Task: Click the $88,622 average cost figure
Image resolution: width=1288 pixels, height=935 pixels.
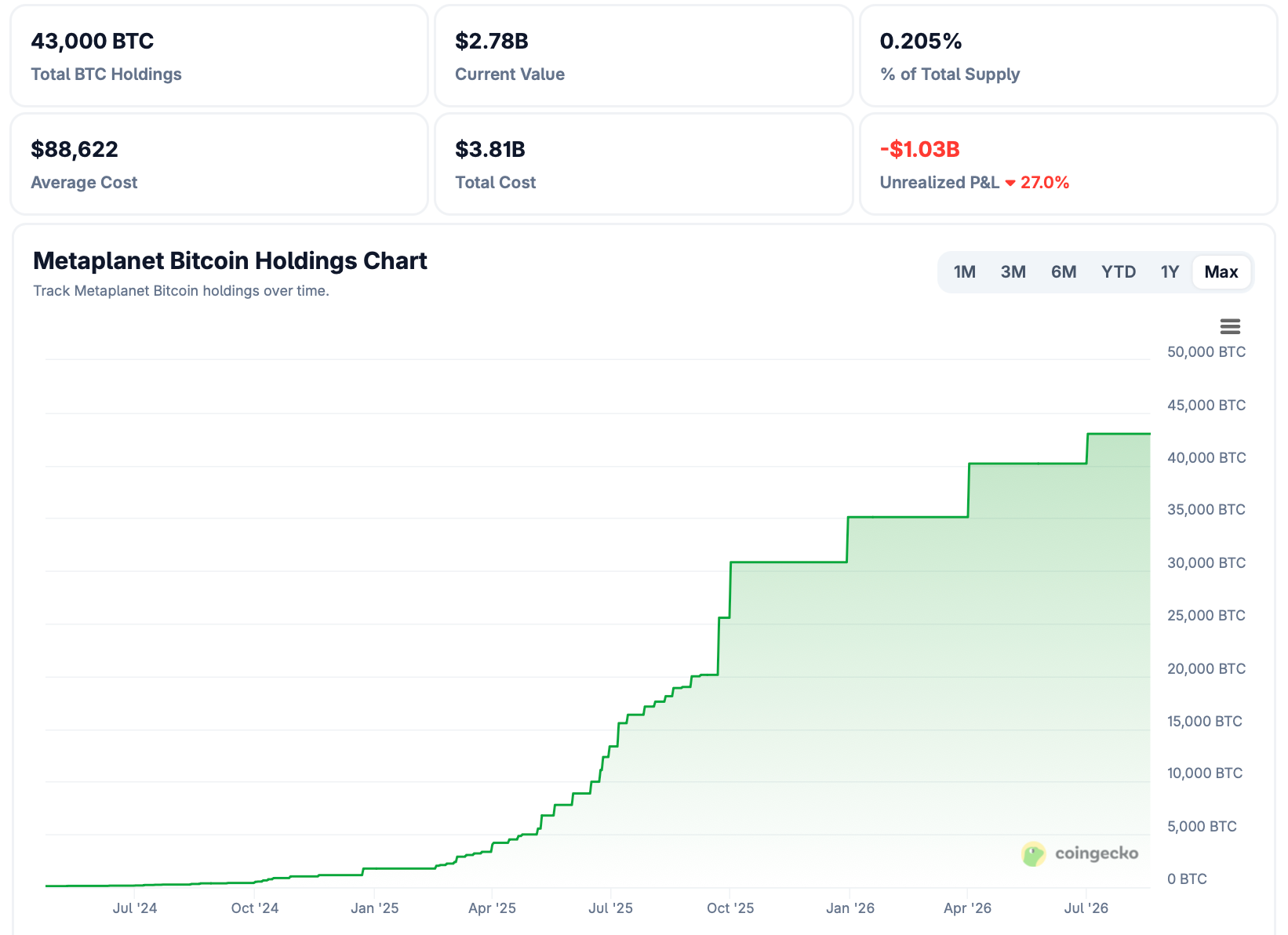Action: [x=75, y=149]
